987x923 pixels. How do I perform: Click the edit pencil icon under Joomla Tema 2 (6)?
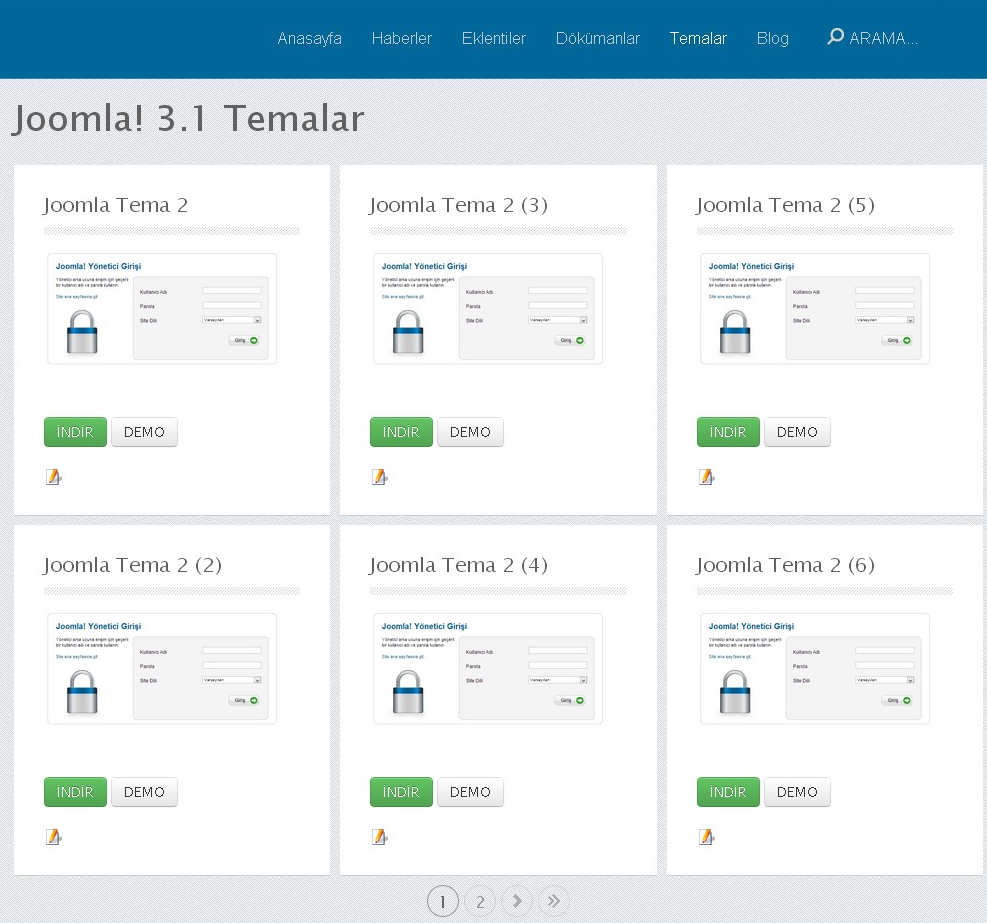(x=707, y=837)
